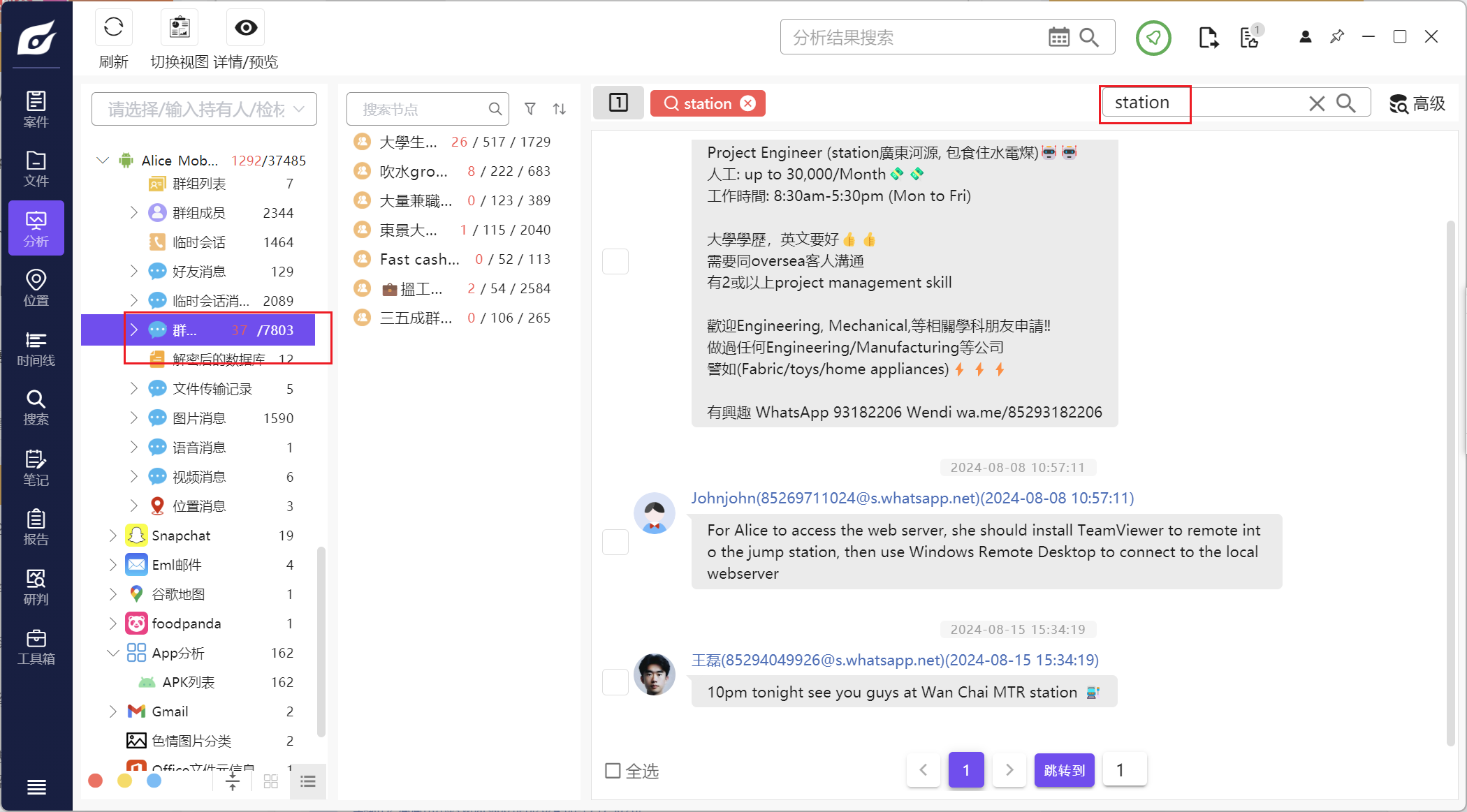This screenshot has height=812, width=1467.
Task: Click the red color dot filter
Action: tap(96, 781)
